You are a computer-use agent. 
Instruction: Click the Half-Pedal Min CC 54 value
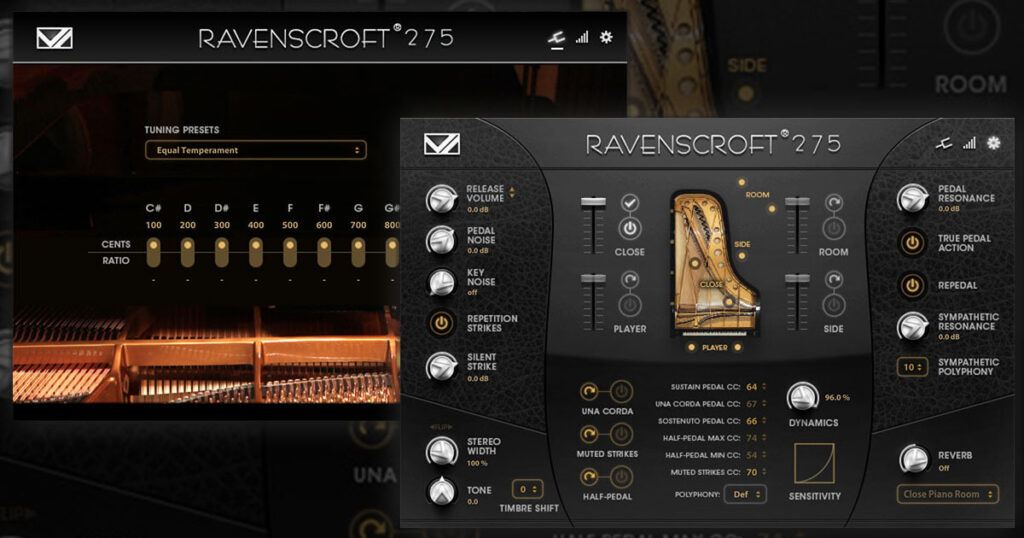point(752,455)
